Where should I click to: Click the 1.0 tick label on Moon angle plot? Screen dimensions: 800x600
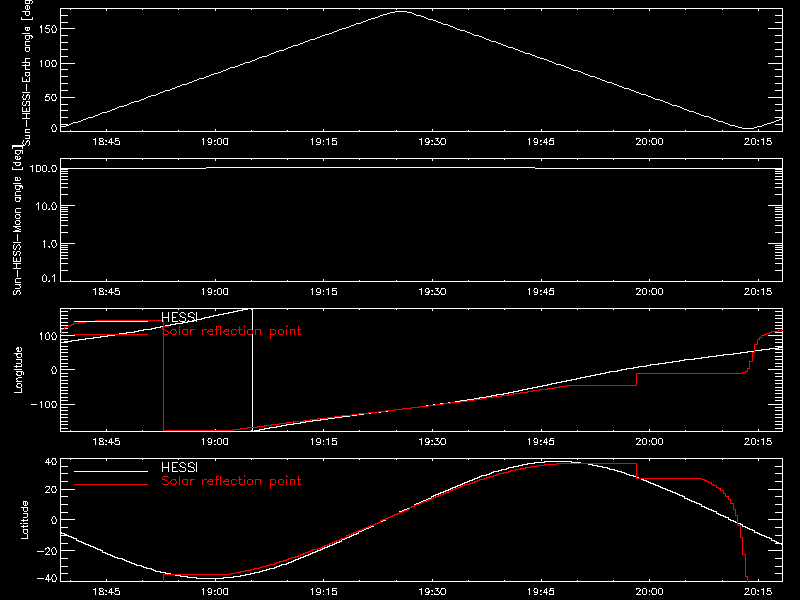pos(49,244)
